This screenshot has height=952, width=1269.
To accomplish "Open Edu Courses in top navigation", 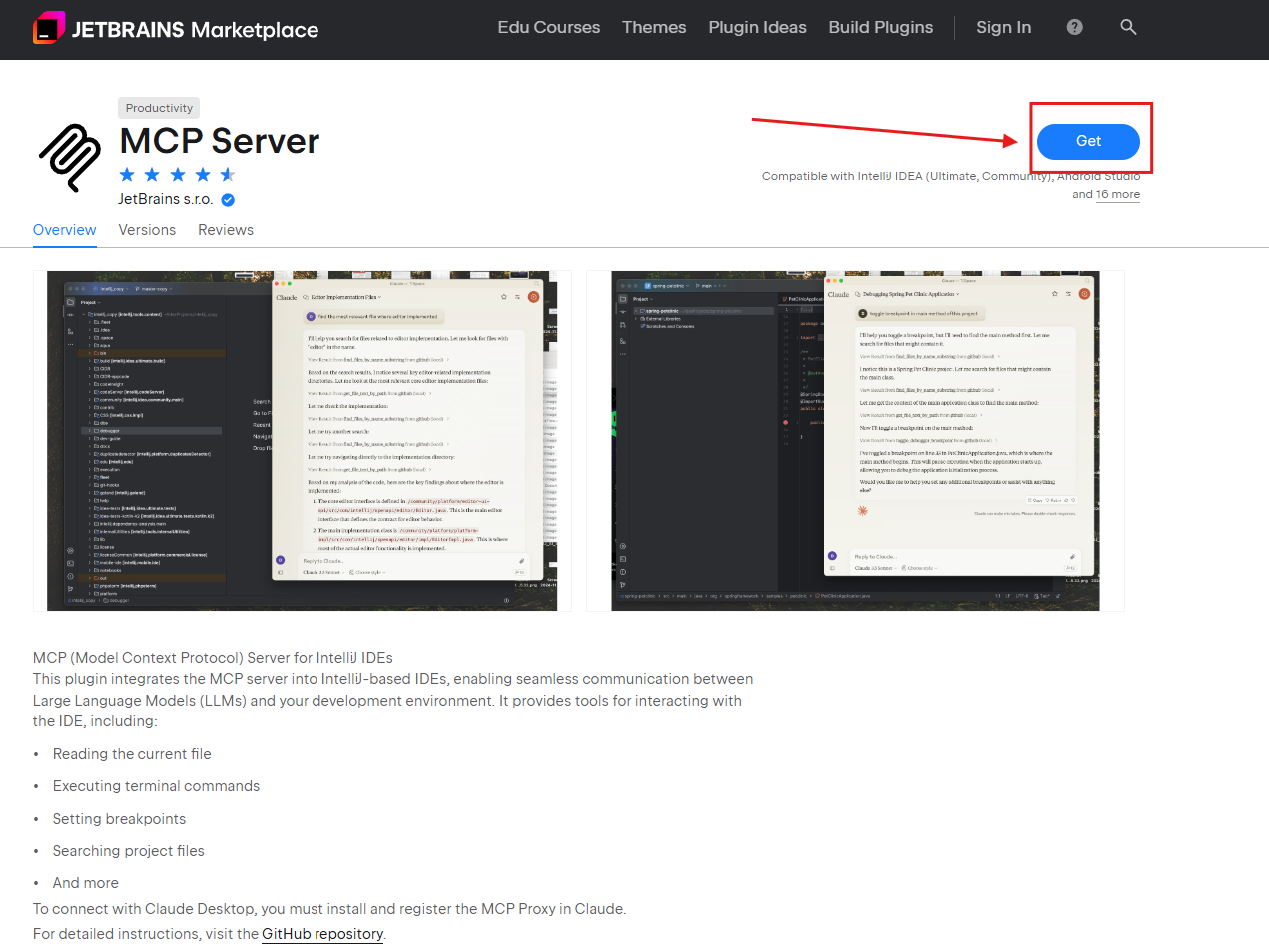I will 549,27.
